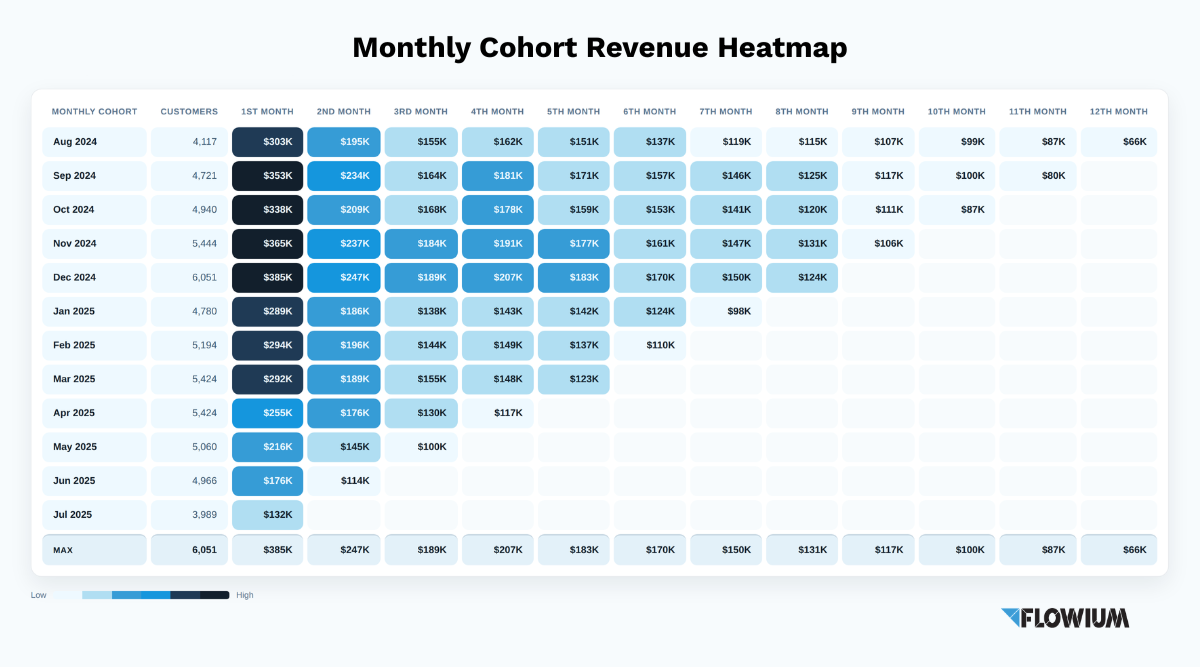Click the Customers column header

click(x=189, y=111)
